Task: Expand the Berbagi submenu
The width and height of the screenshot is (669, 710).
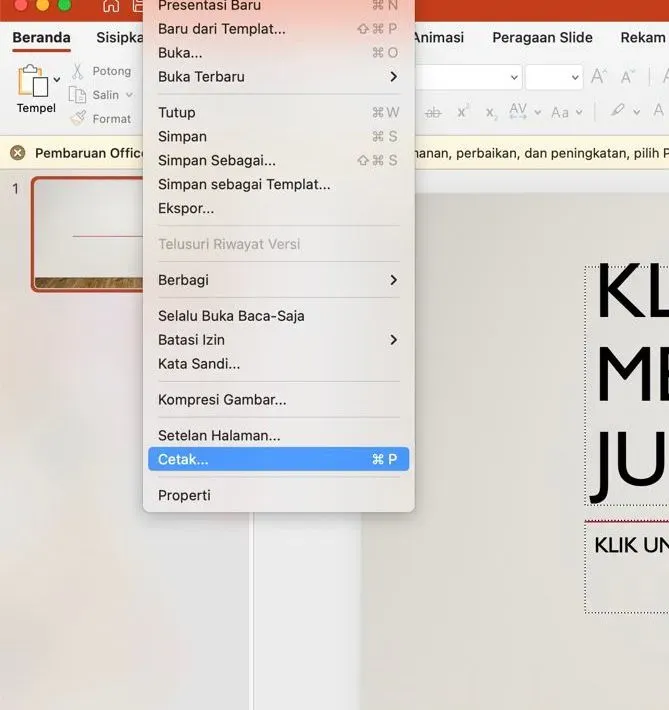Action: (278, 280)
